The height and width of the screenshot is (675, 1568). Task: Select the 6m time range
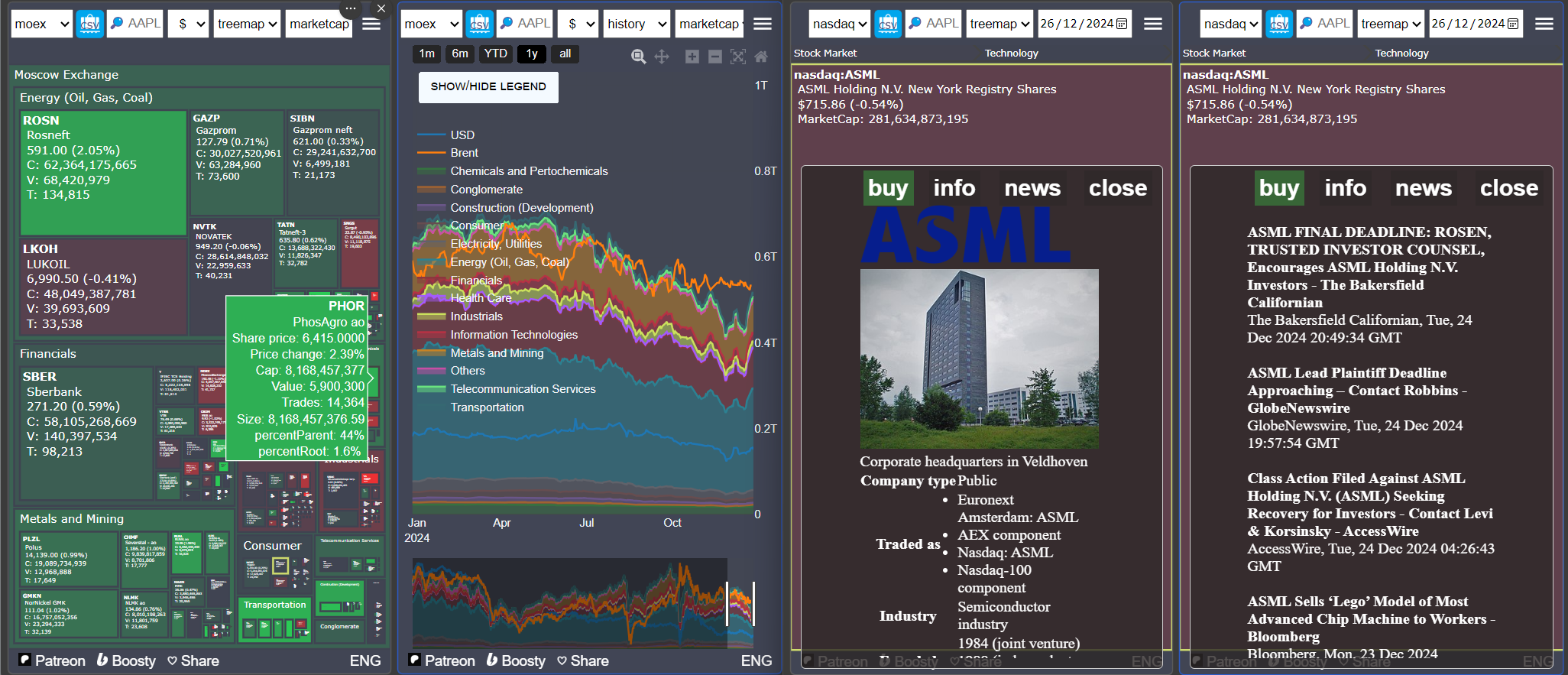pos(460,54)
